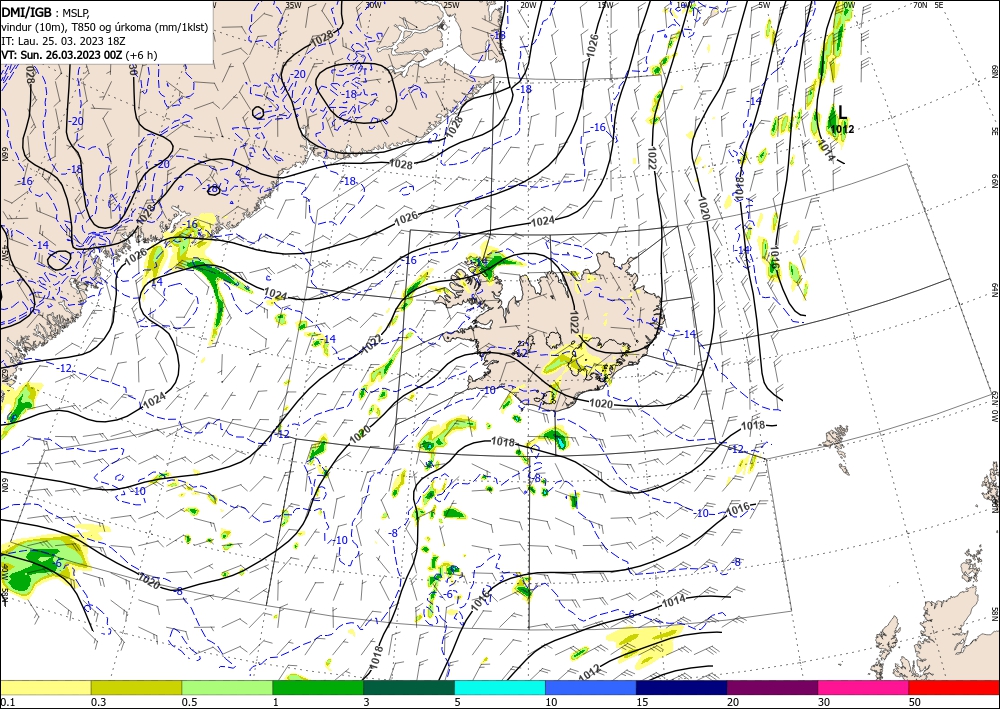Click the '70N 5E' corner label
The width and height of the screenshot is (1000, 709).
tap(928, 5)
